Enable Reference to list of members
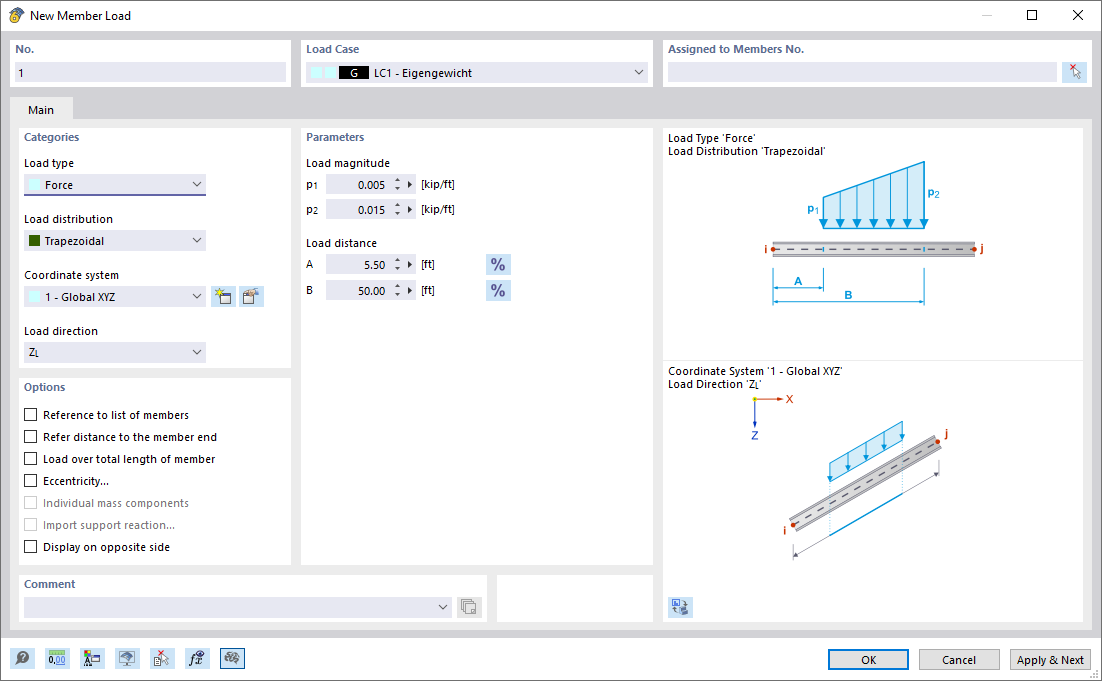Image resolution: width=1102 pixels, height=681 pixels. click(x=30, y=415)
